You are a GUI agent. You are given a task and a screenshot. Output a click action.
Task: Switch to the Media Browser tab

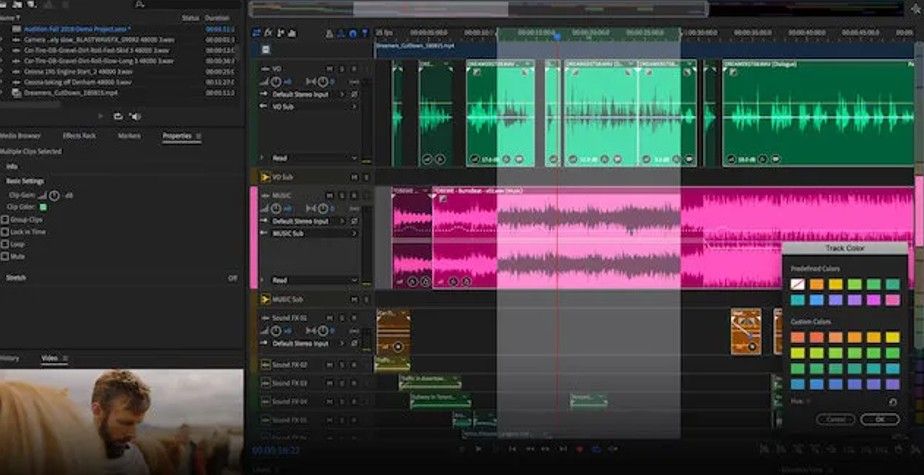coord(20,136)
